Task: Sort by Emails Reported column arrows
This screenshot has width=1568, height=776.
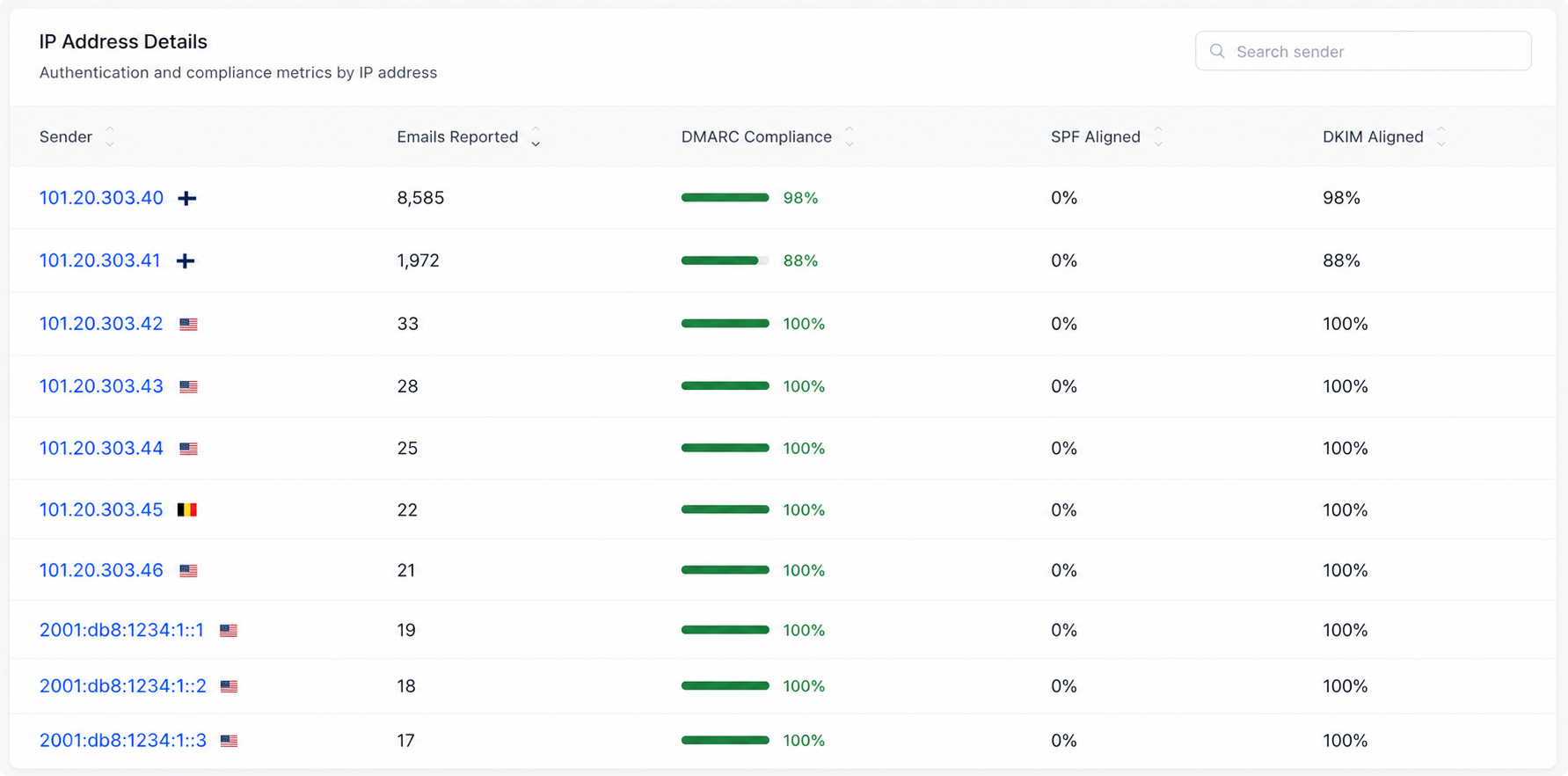Action: point(536,136)
